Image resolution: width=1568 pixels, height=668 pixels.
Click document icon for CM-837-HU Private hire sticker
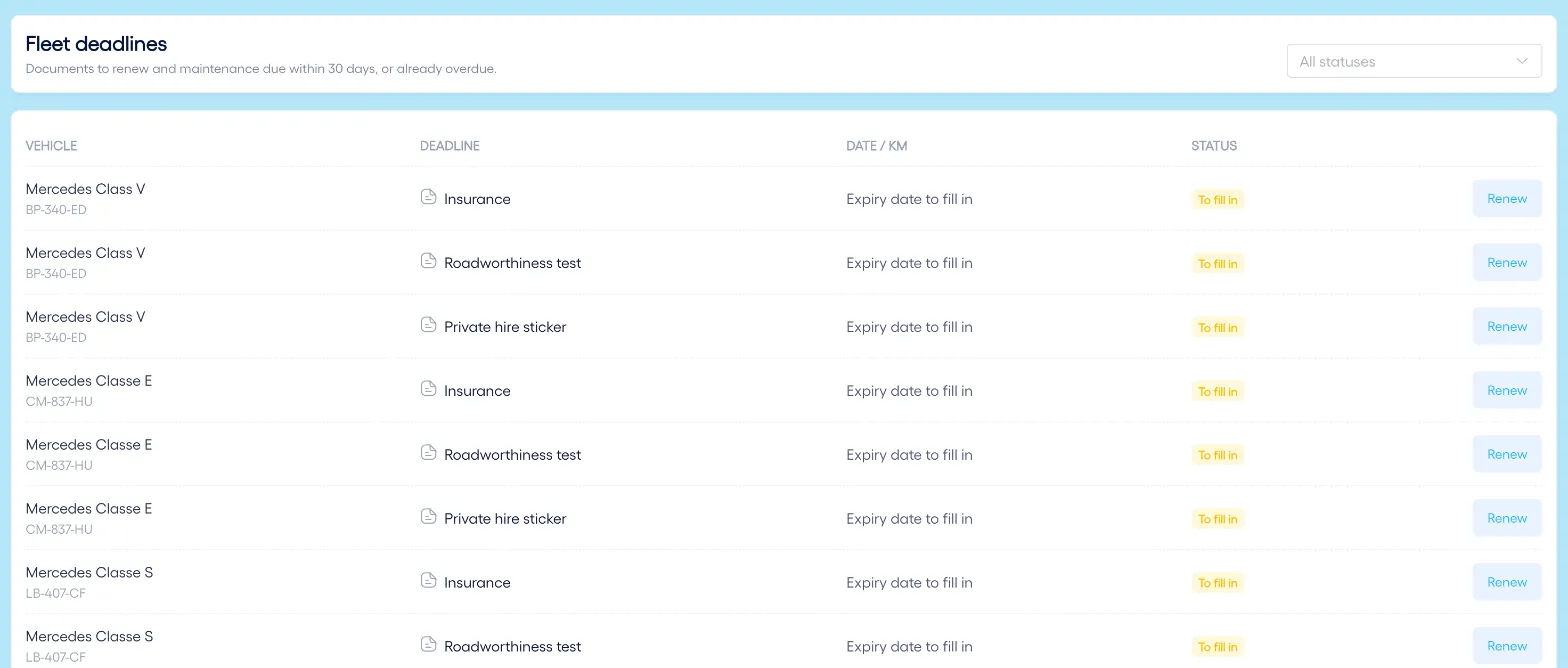[428, 517]
